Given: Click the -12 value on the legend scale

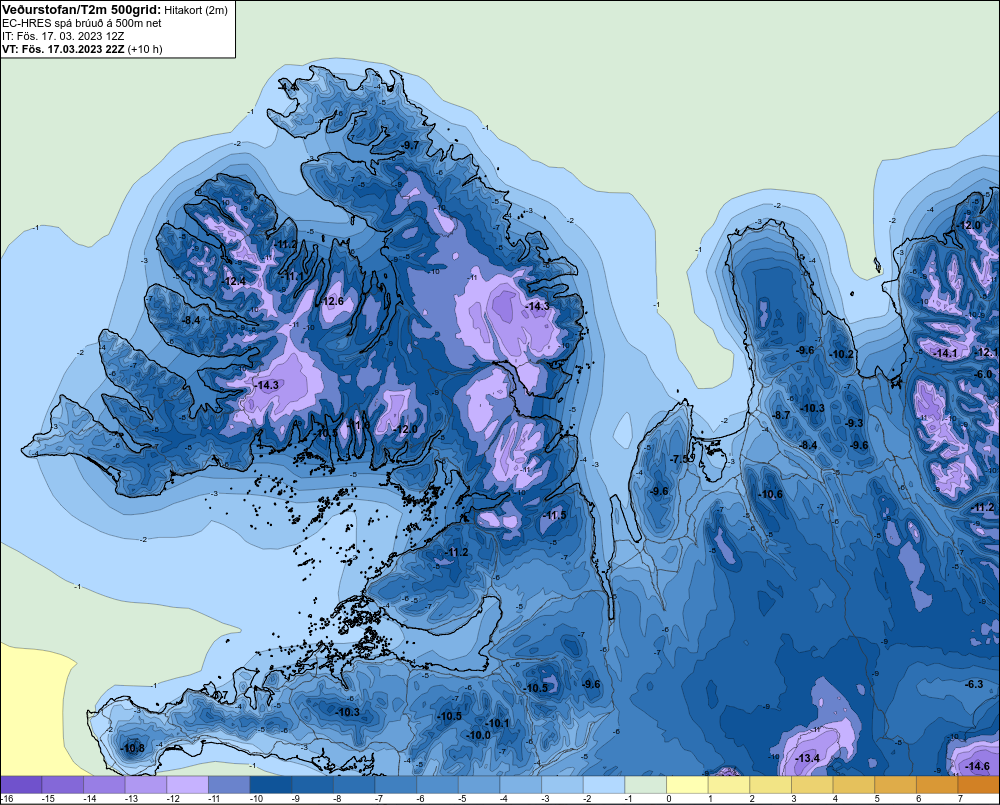Looking at the screenshot, I should tap(173, 799).
